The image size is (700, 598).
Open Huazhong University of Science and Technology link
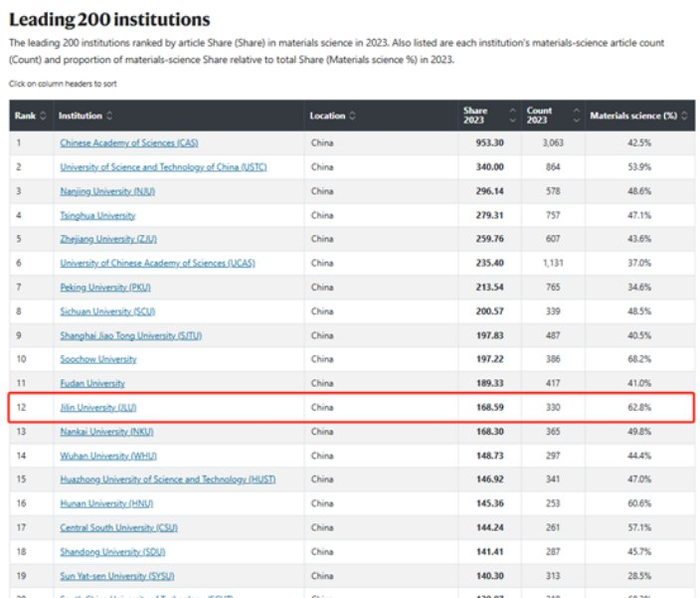pos(167,479)
